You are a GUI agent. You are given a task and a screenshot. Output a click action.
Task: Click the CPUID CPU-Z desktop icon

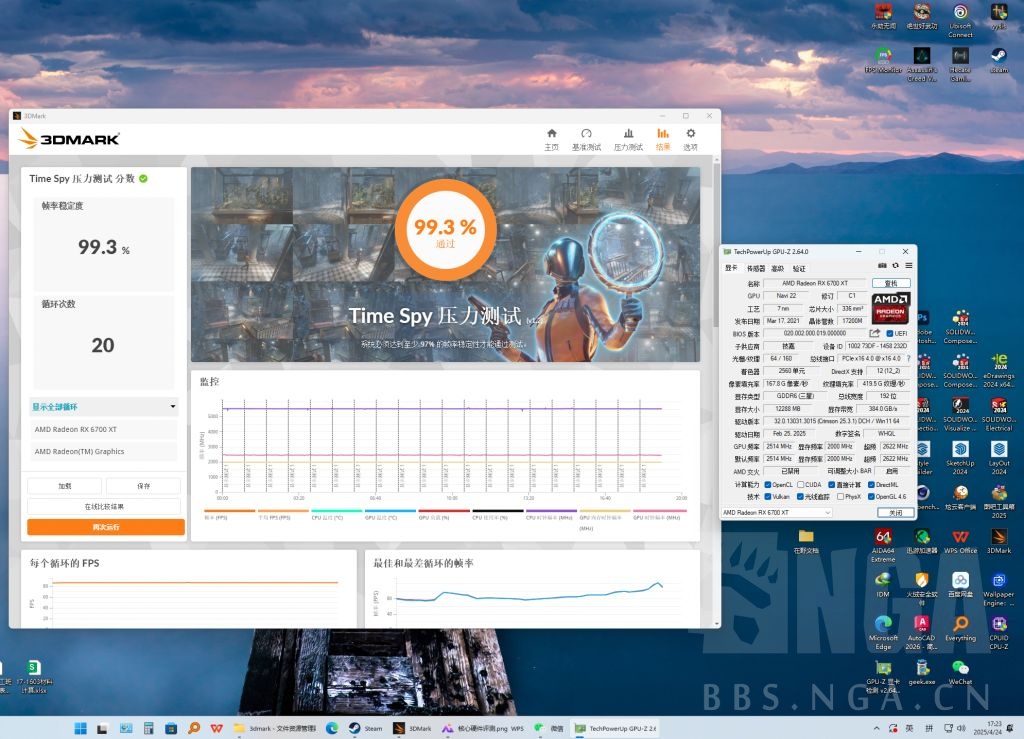pos(999,633)
